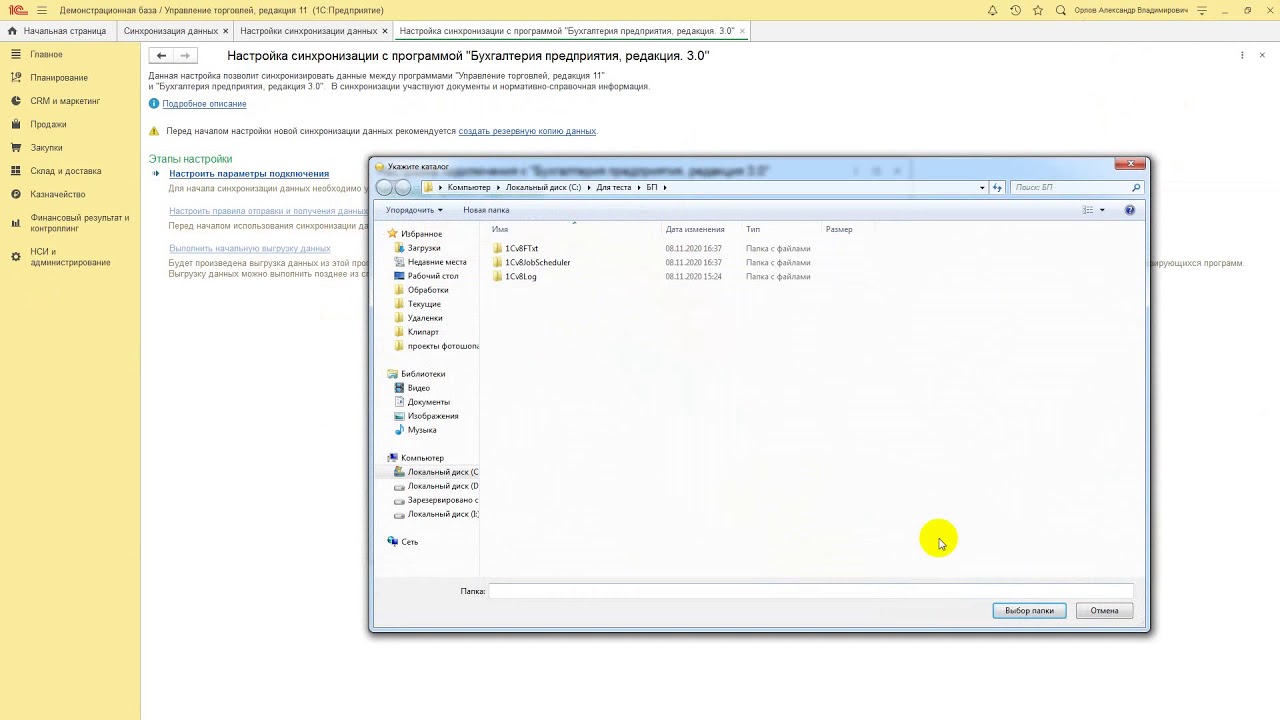This screenshot has width=1280, height=720.
Task: Expand the address bar history dropdown
Action: 982,187
